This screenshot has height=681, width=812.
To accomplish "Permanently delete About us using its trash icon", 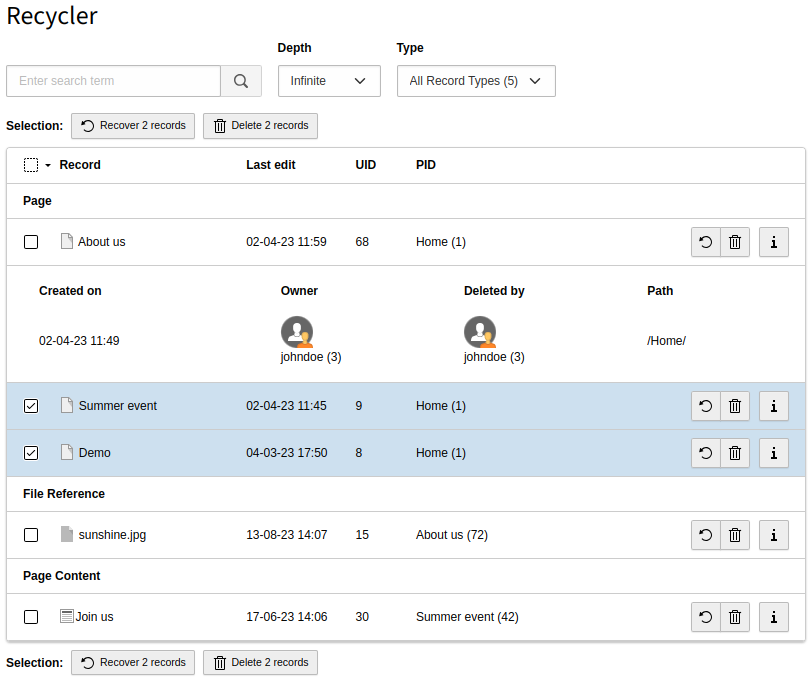I will 735,241.
